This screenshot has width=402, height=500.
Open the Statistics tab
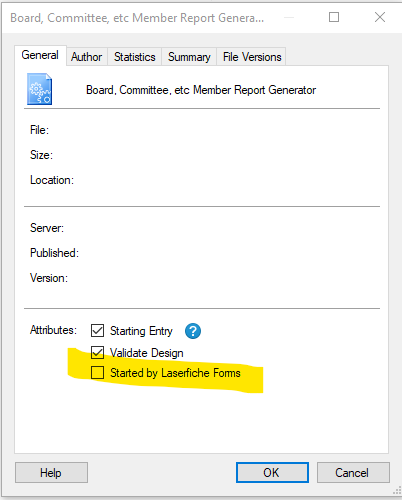point(134,57)
